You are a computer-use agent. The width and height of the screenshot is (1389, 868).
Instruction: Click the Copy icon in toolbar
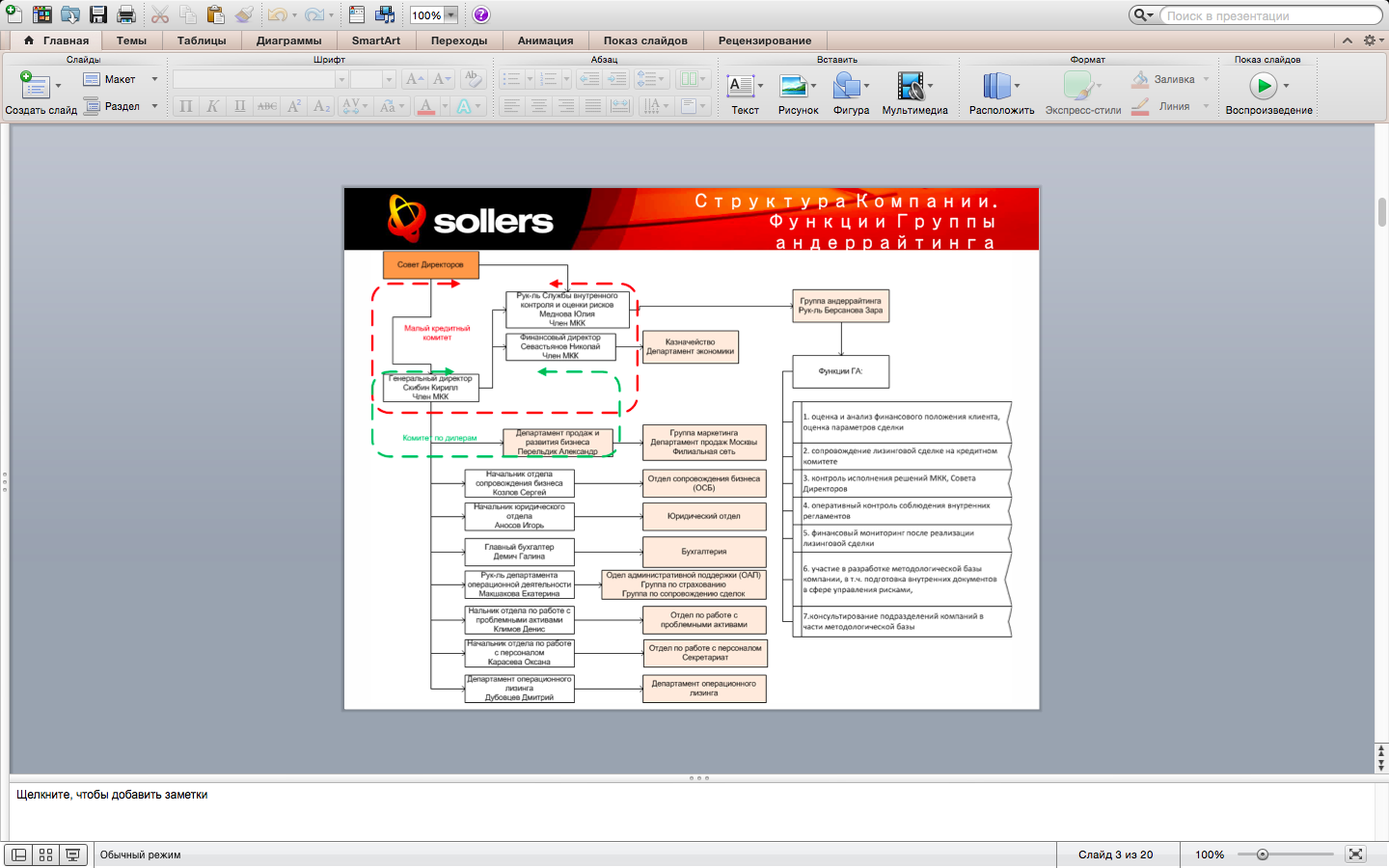188,14
